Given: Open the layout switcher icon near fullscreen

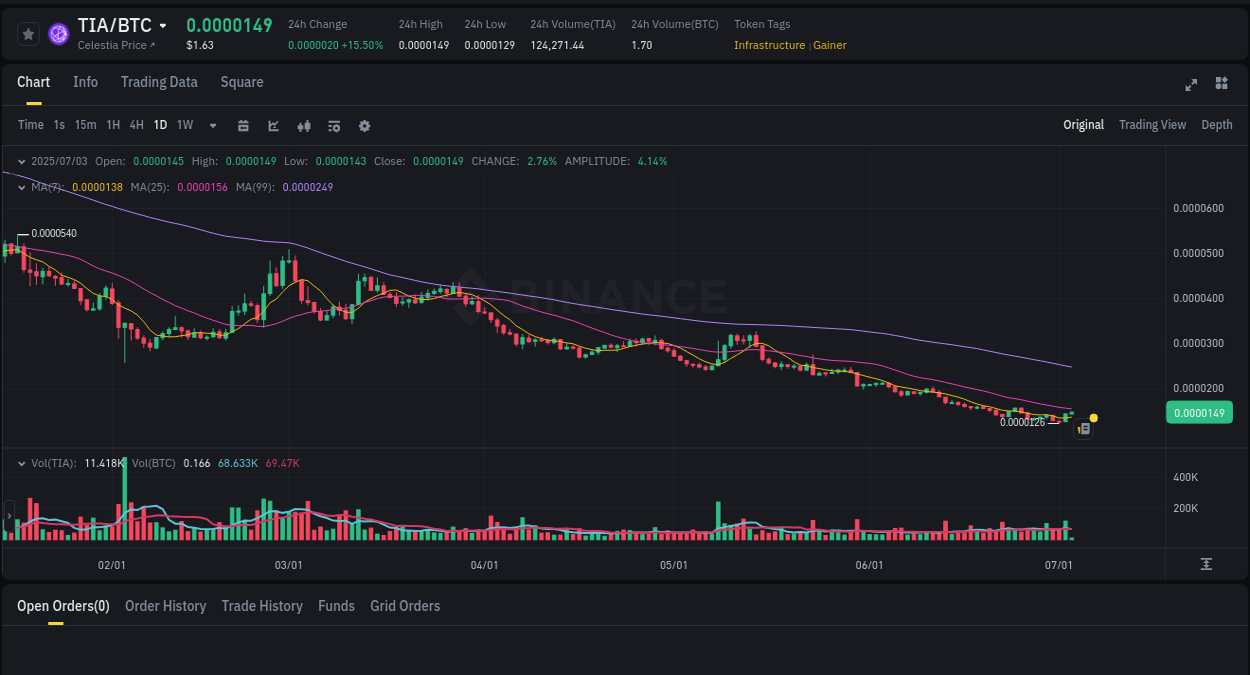Looking at the screenshot, I should pyautogui.click(x=1221, y=85).
